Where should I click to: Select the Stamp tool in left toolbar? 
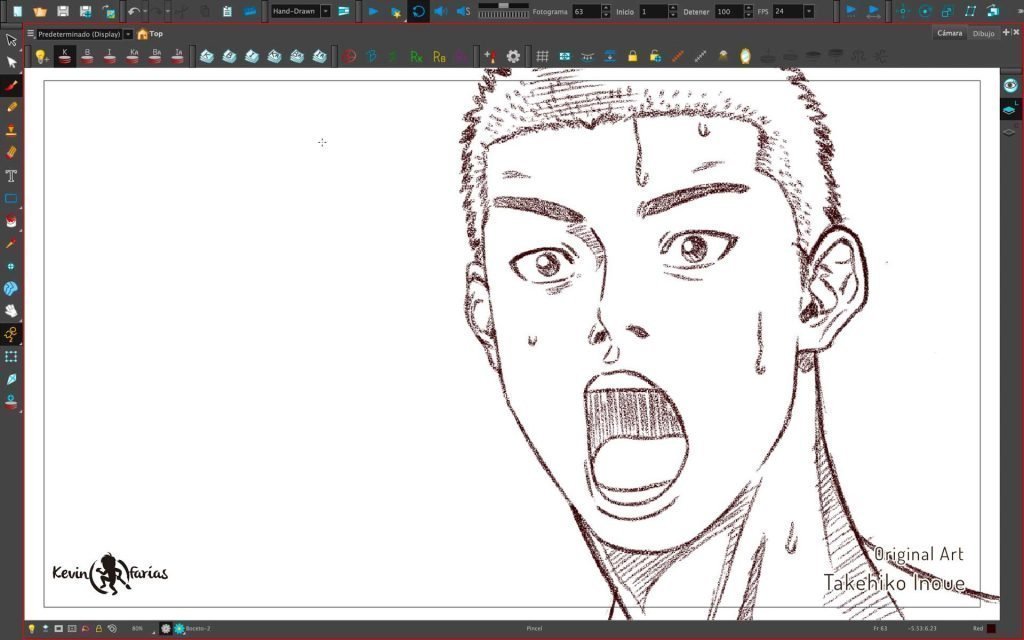pos(11,130)
